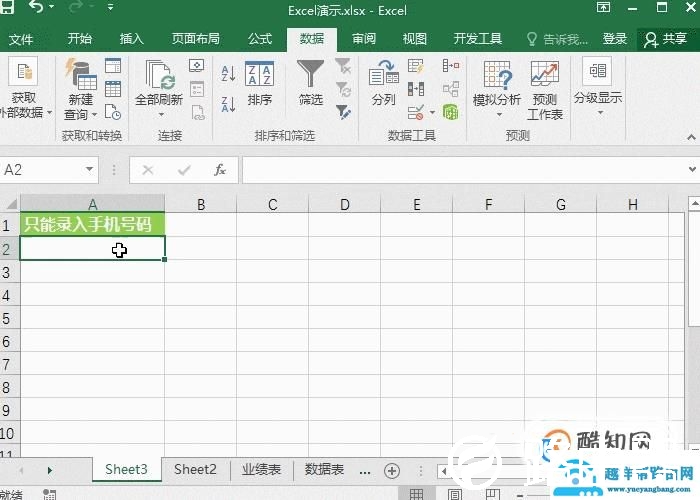
Task: Click the connection Properties icon
Action: pos(196,89)
